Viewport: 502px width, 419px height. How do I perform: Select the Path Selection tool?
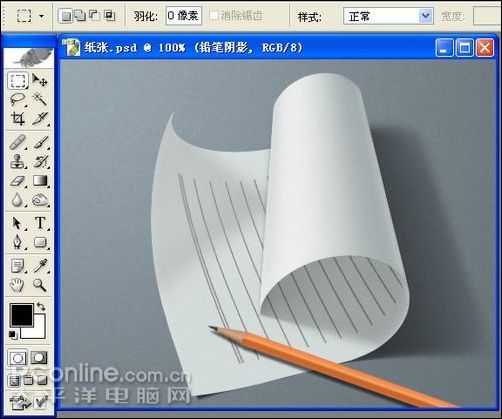[x=18, y=223]
